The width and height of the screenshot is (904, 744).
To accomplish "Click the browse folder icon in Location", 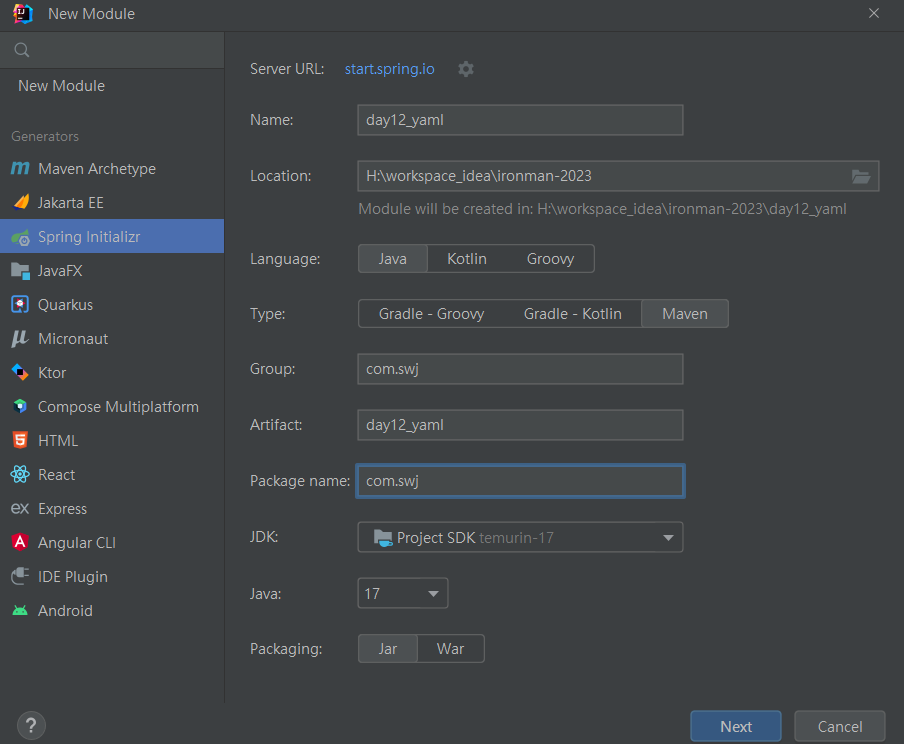I will [860, 176].
